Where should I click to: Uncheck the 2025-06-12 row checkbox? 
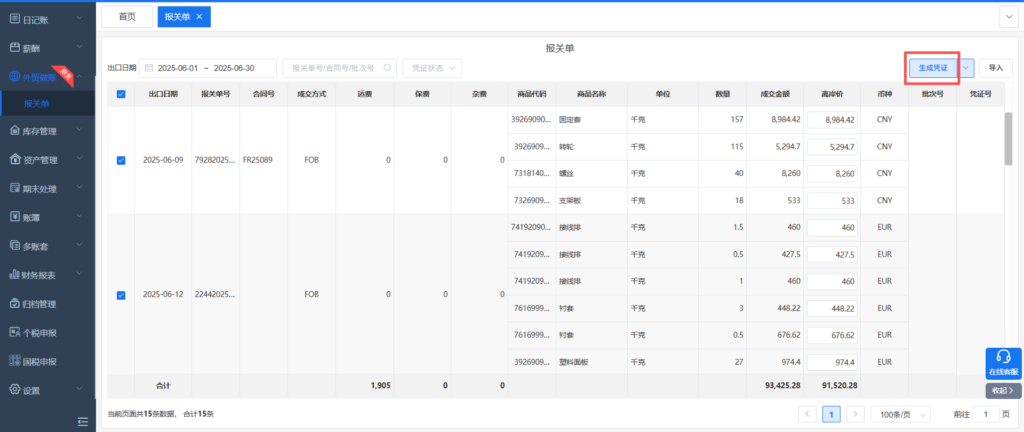click(121, 295)
